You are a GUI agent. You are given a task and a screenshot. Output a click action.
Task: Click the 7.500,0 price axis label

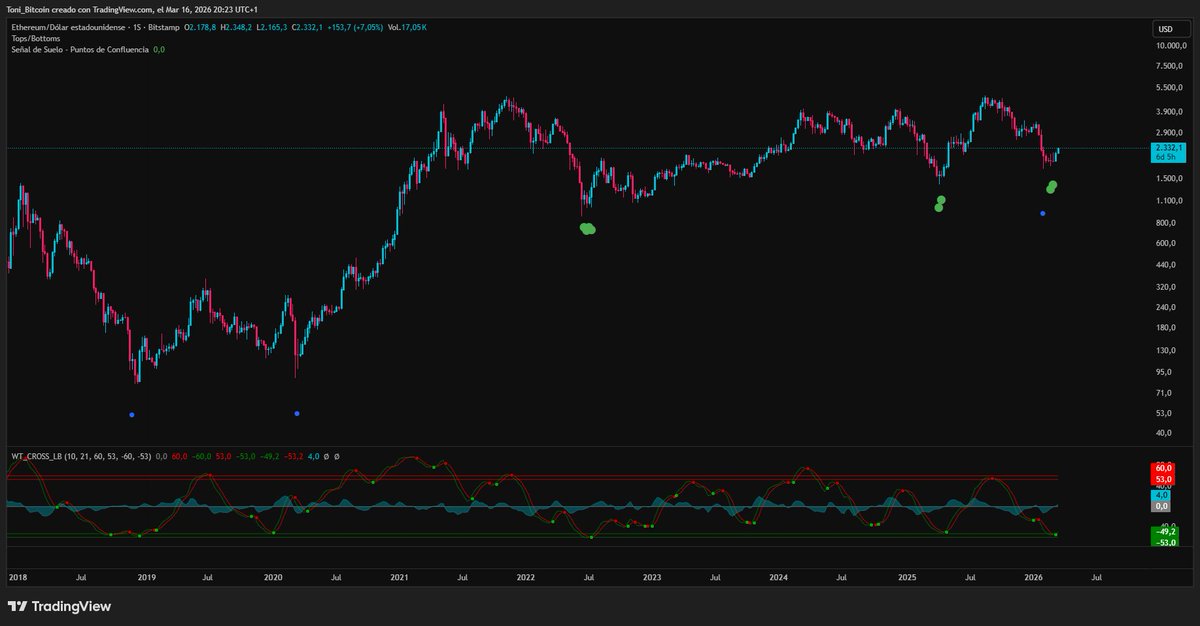pyautogui.click(x=1169, y=66)
